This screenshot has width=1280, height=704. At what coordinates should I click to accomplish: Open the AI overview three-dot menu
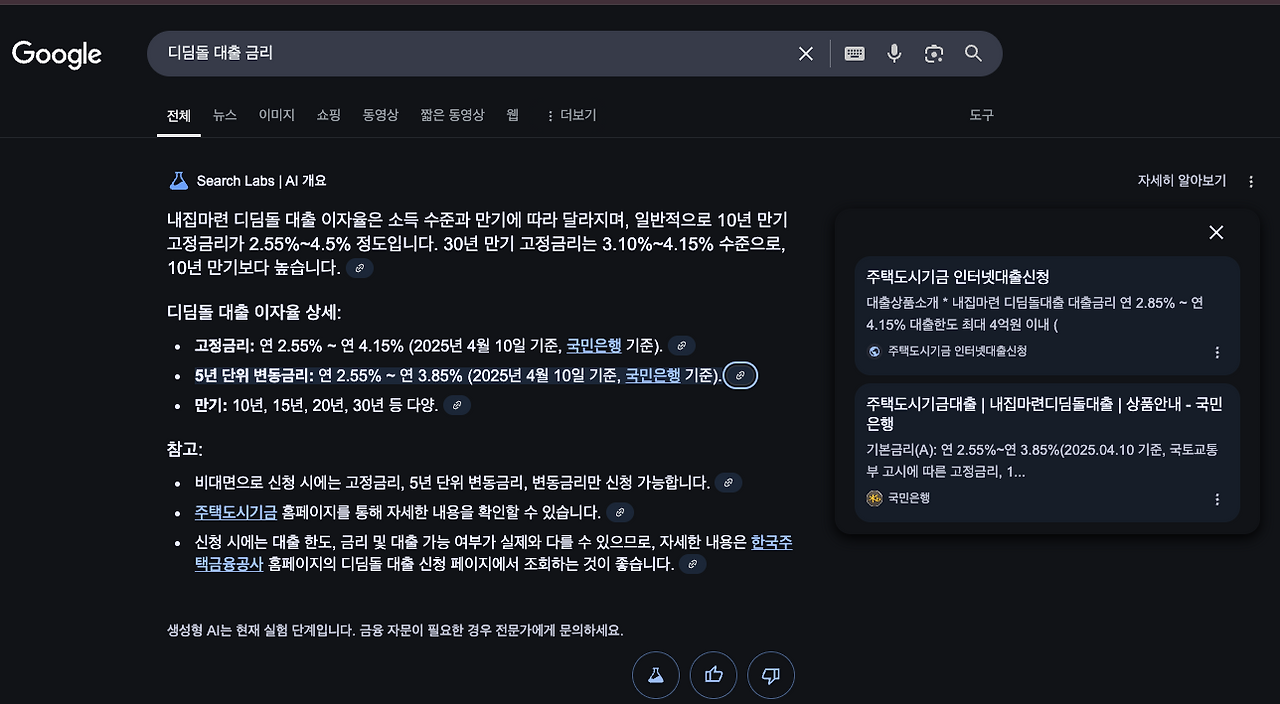click(x=1251, y=181)
